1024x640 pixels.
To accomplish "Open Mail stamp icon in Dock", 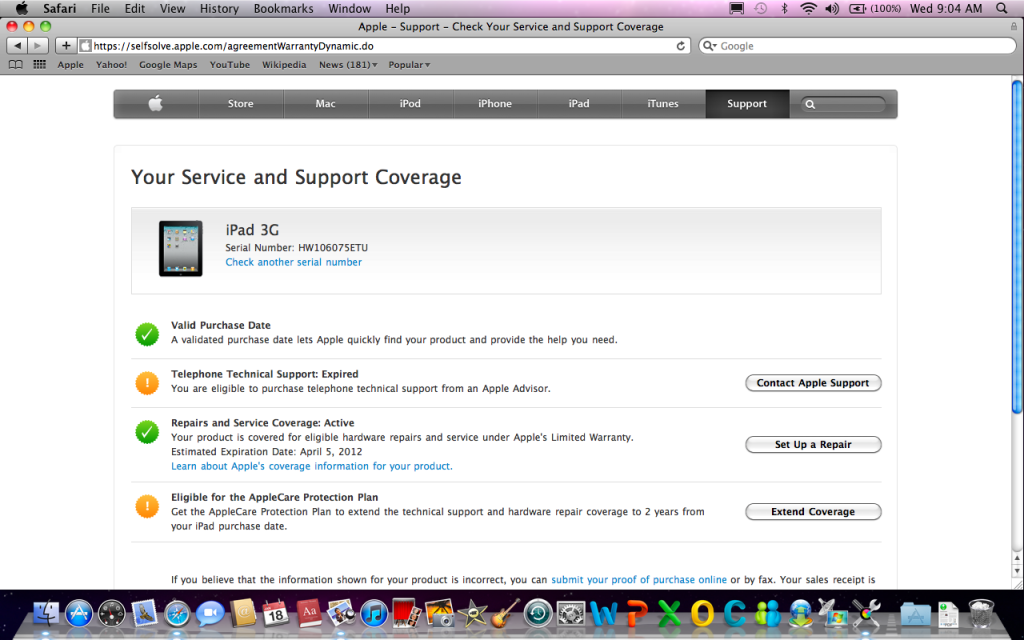I will click(144, 614).
